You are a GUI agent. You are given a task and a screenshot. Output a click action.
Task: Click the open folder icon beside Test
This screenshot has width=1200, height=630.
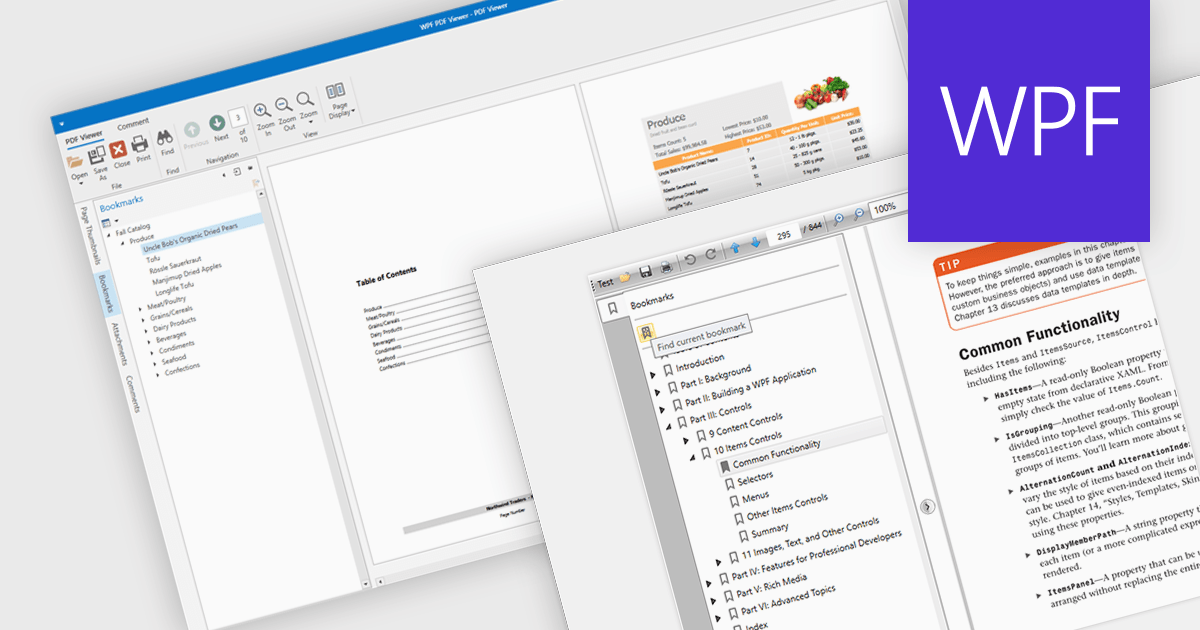tap(625, 277)
